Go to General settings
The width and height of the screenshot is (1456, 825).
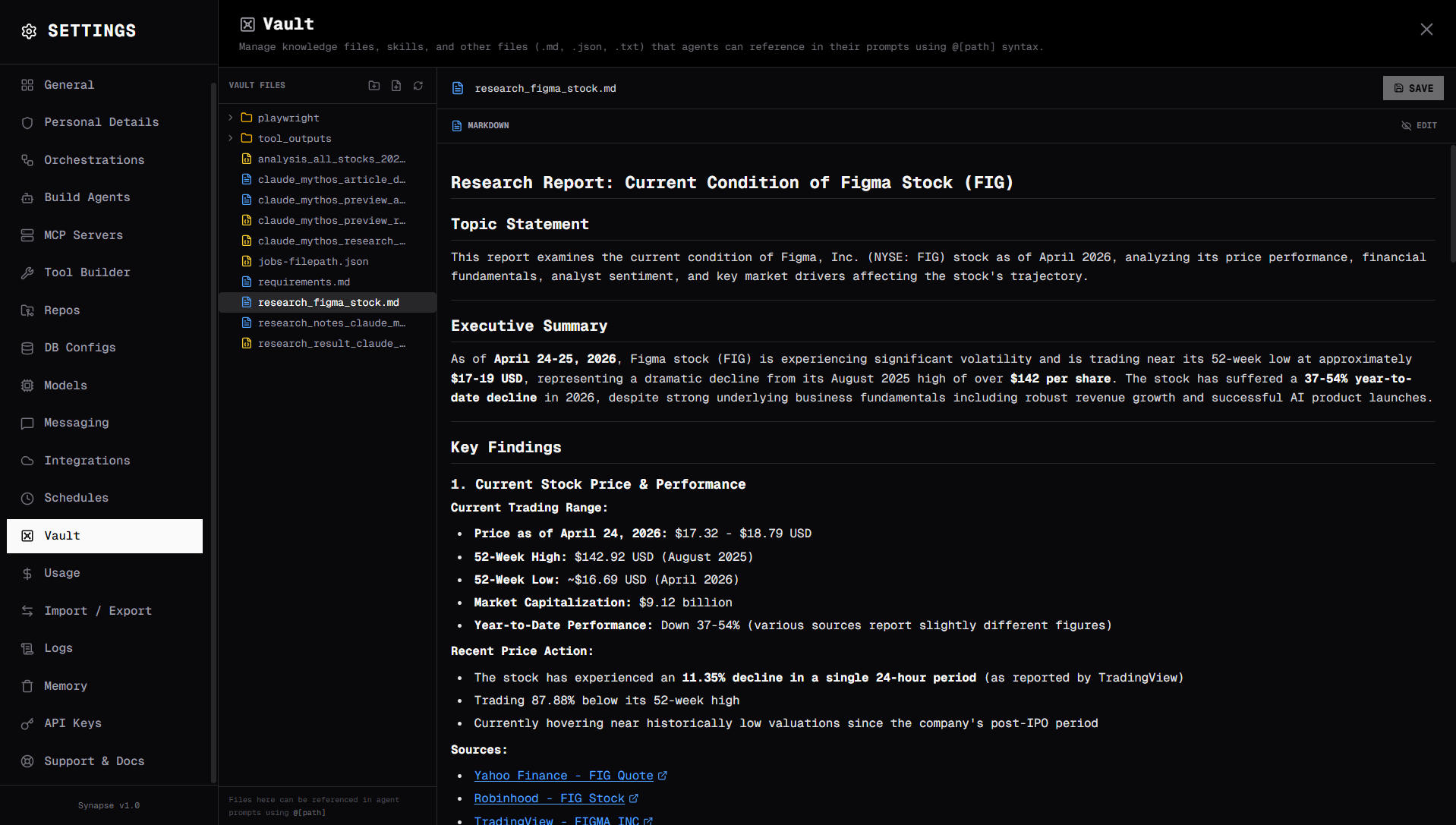click(x=105, y=85)
